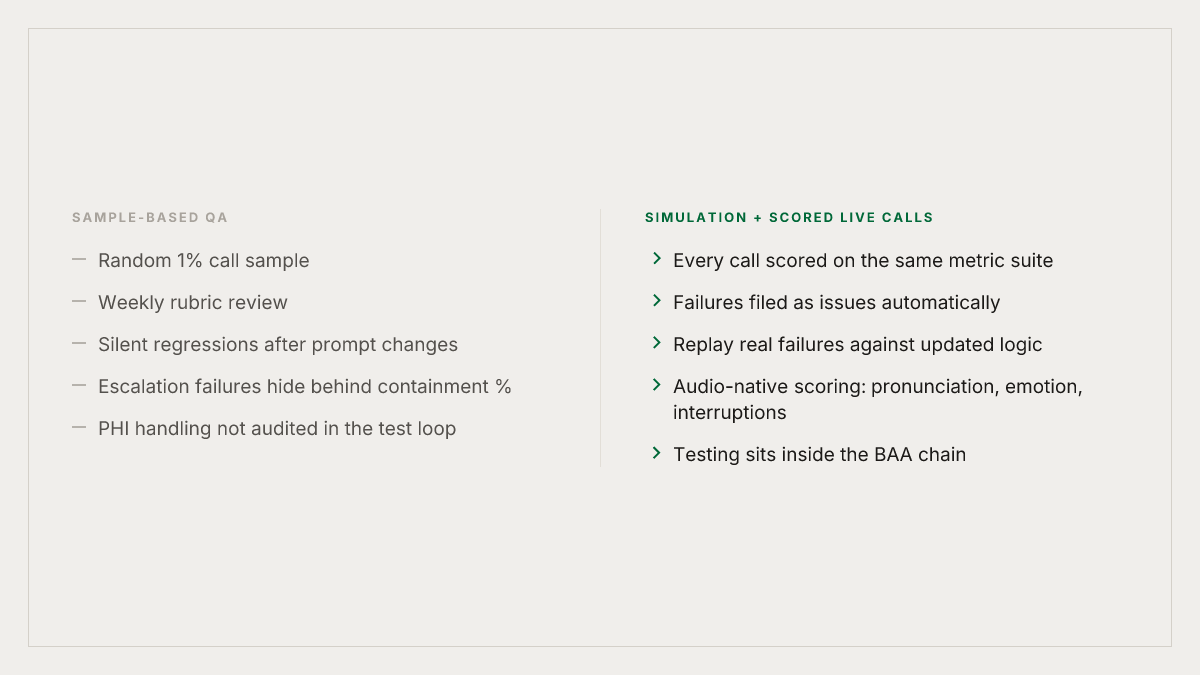This screenshot has height=675, width=1200.
Task: Click "Testing sits inside the BAA chain"
Action: pyautogui.click(x=820, y=454)
